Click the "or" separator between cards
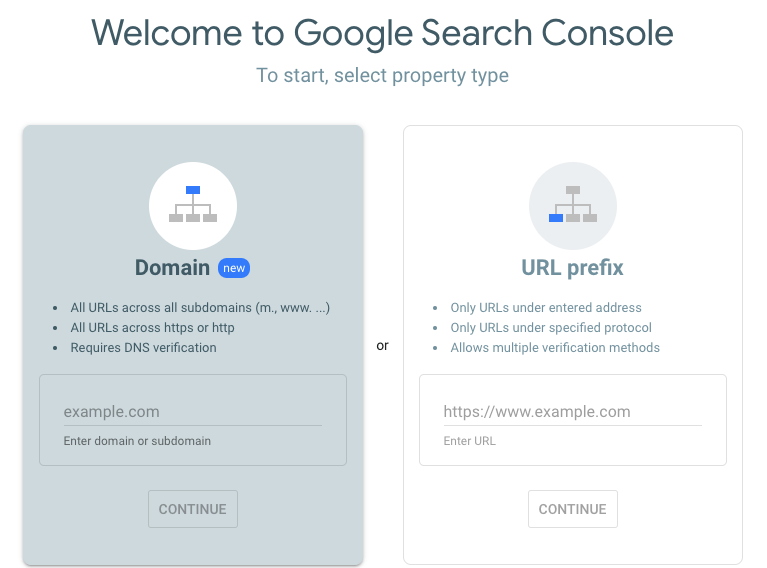The width and height of the screenshot is (767, 568). (382, 346)
